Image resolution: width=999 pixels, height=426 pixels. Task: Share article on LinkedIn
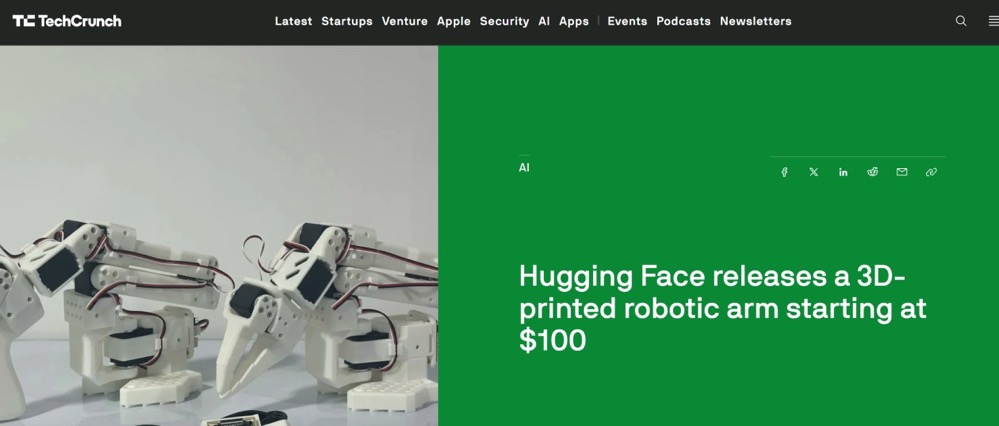843,172
